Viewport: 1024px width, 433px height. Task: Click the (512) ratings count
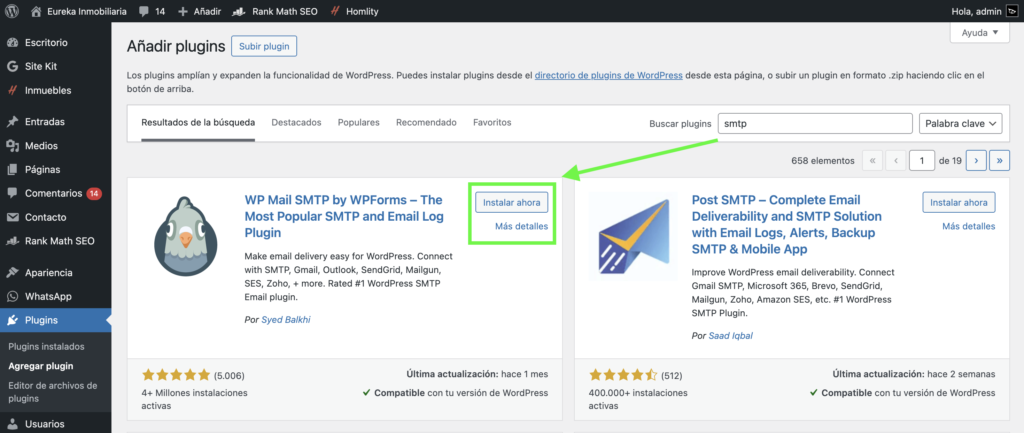(672, 376)
